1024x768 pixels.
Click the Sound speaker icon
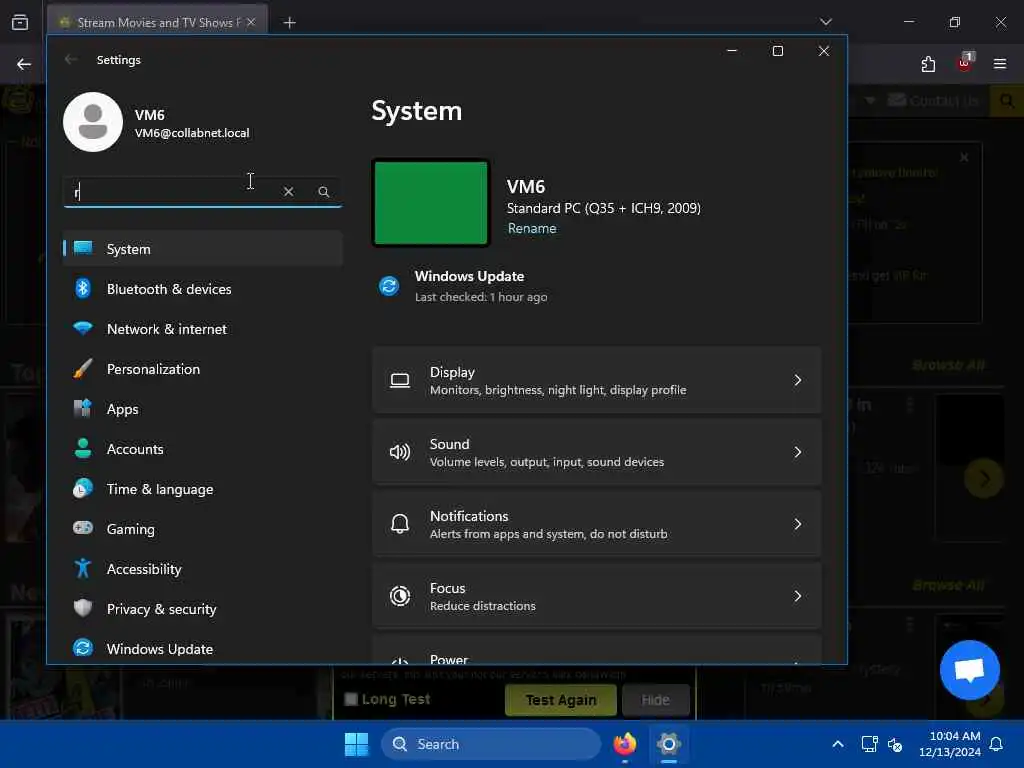[400, 452]
